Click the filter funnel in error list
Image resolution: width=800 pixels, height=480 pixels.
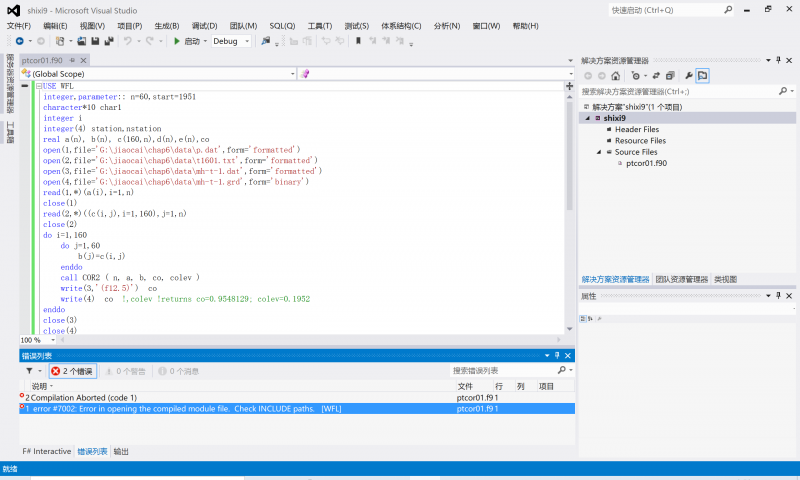point(29,371)
